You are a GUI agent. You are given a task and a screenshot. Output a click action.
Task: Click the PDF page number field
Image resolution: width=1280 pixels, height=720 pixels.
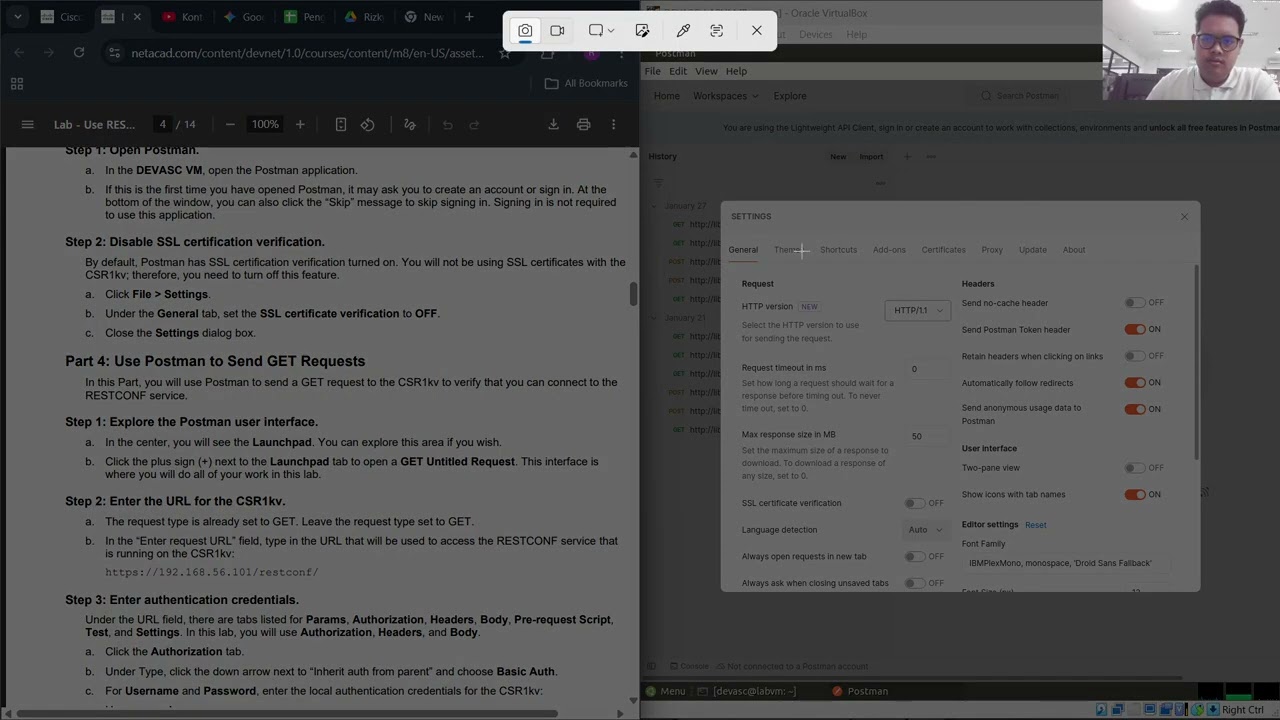click(162, 124)
